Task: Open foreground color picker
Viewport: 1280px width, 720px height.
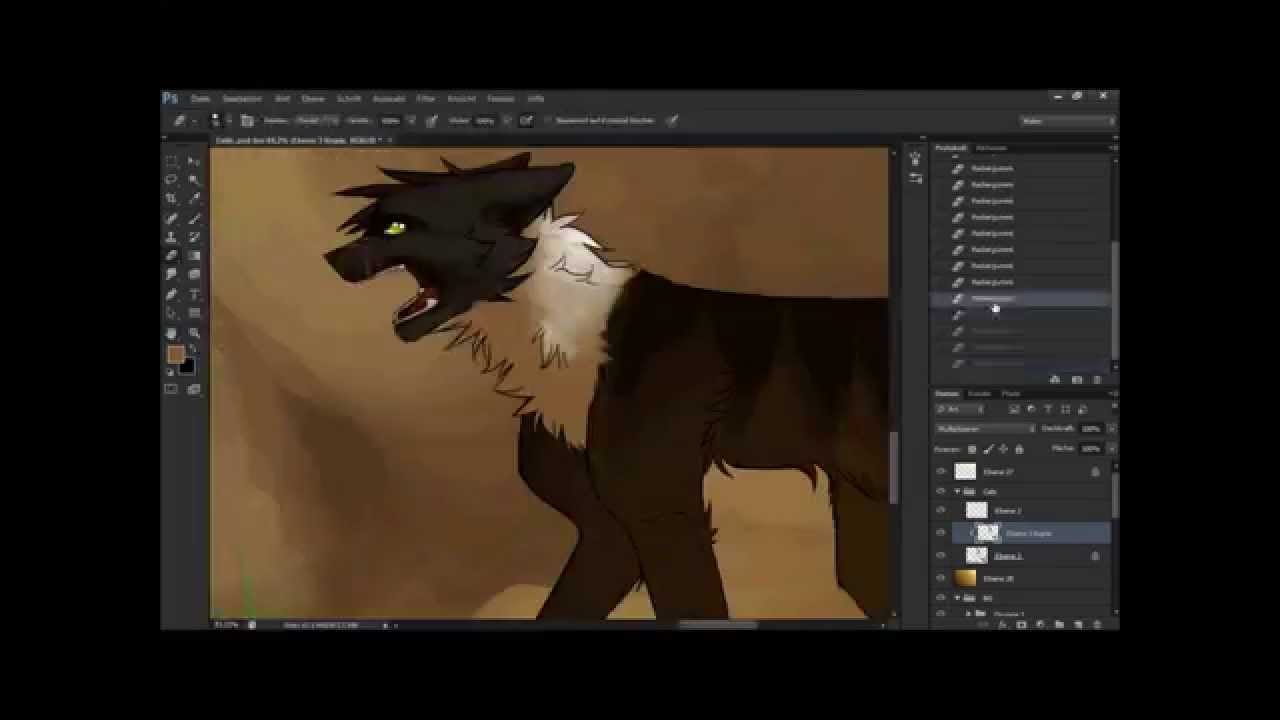Action: click(x=175, y=355)
